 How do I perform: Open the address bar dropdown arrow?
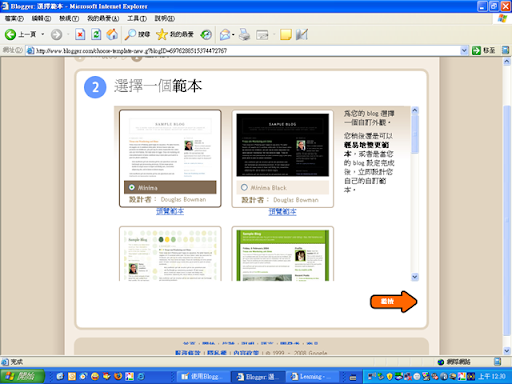pyautogui.click(x=464, y=50)
